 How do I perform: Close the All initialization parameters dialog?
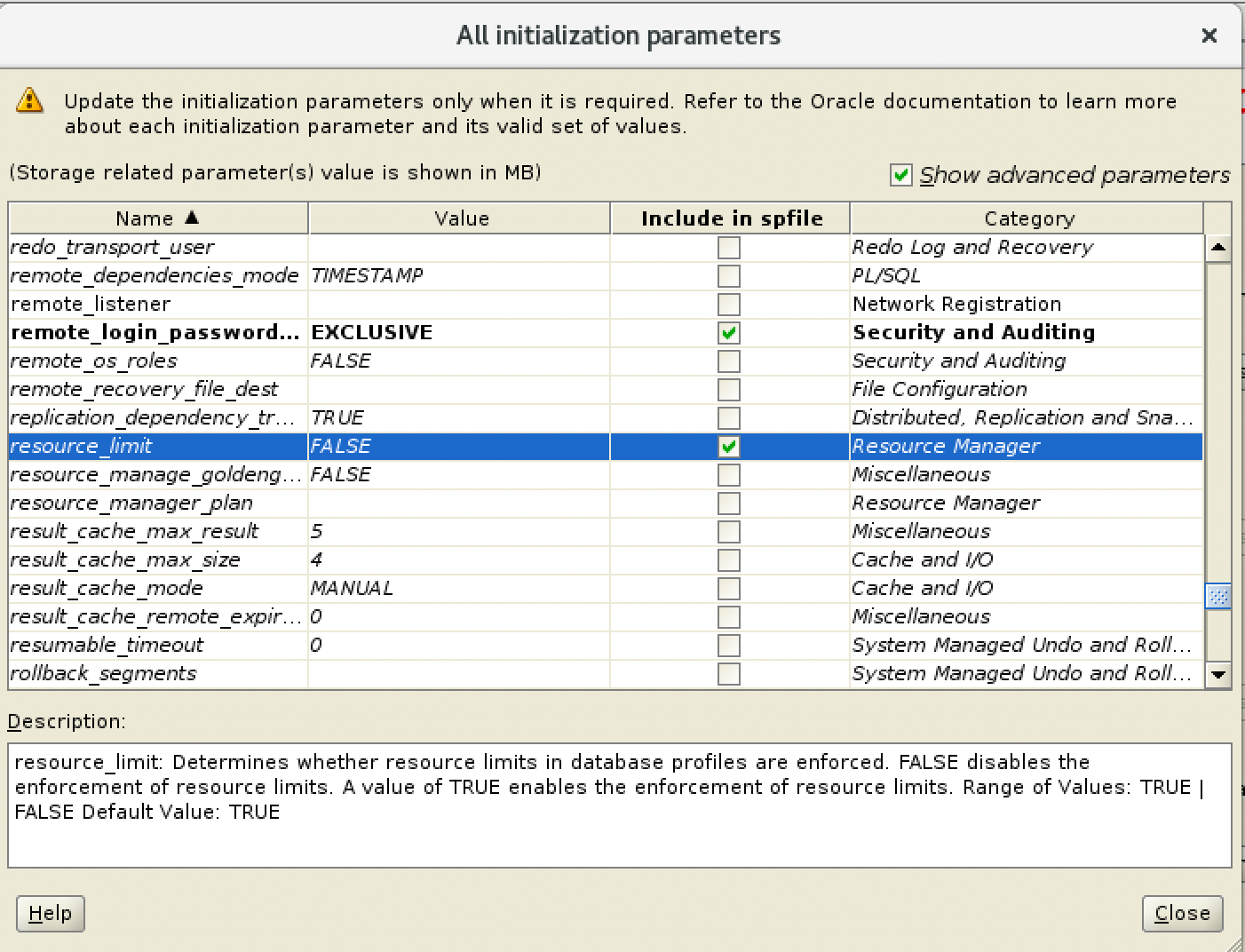tap(1209, 36)
